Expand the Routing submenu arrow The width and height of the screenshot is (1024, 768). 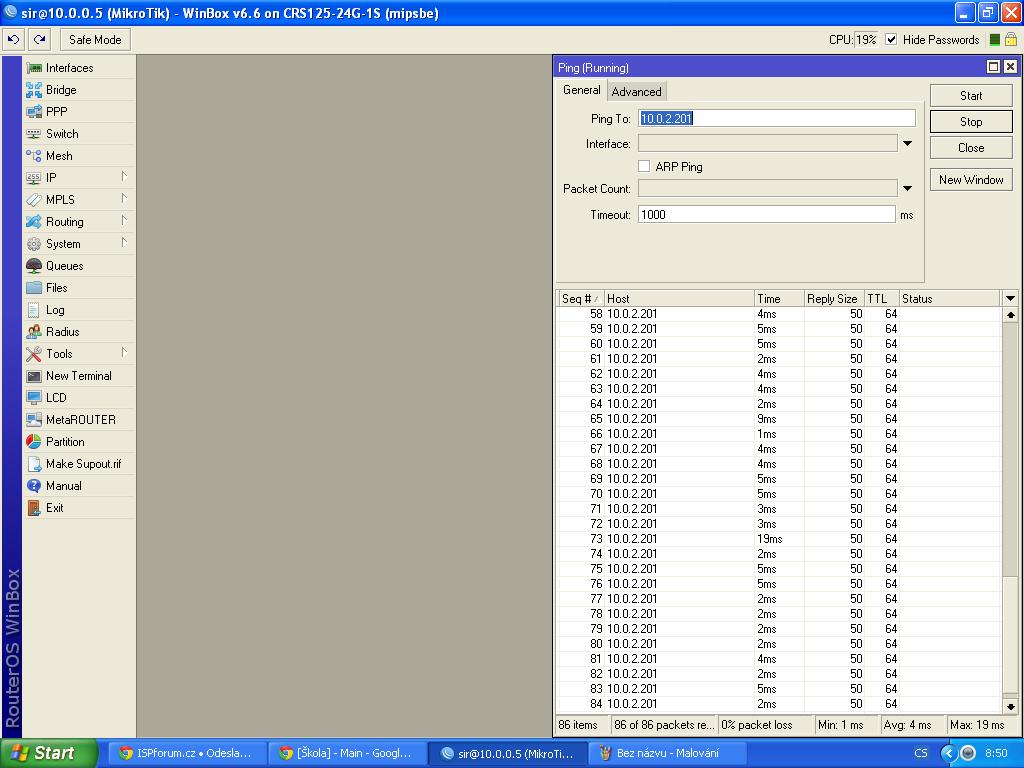124,221
